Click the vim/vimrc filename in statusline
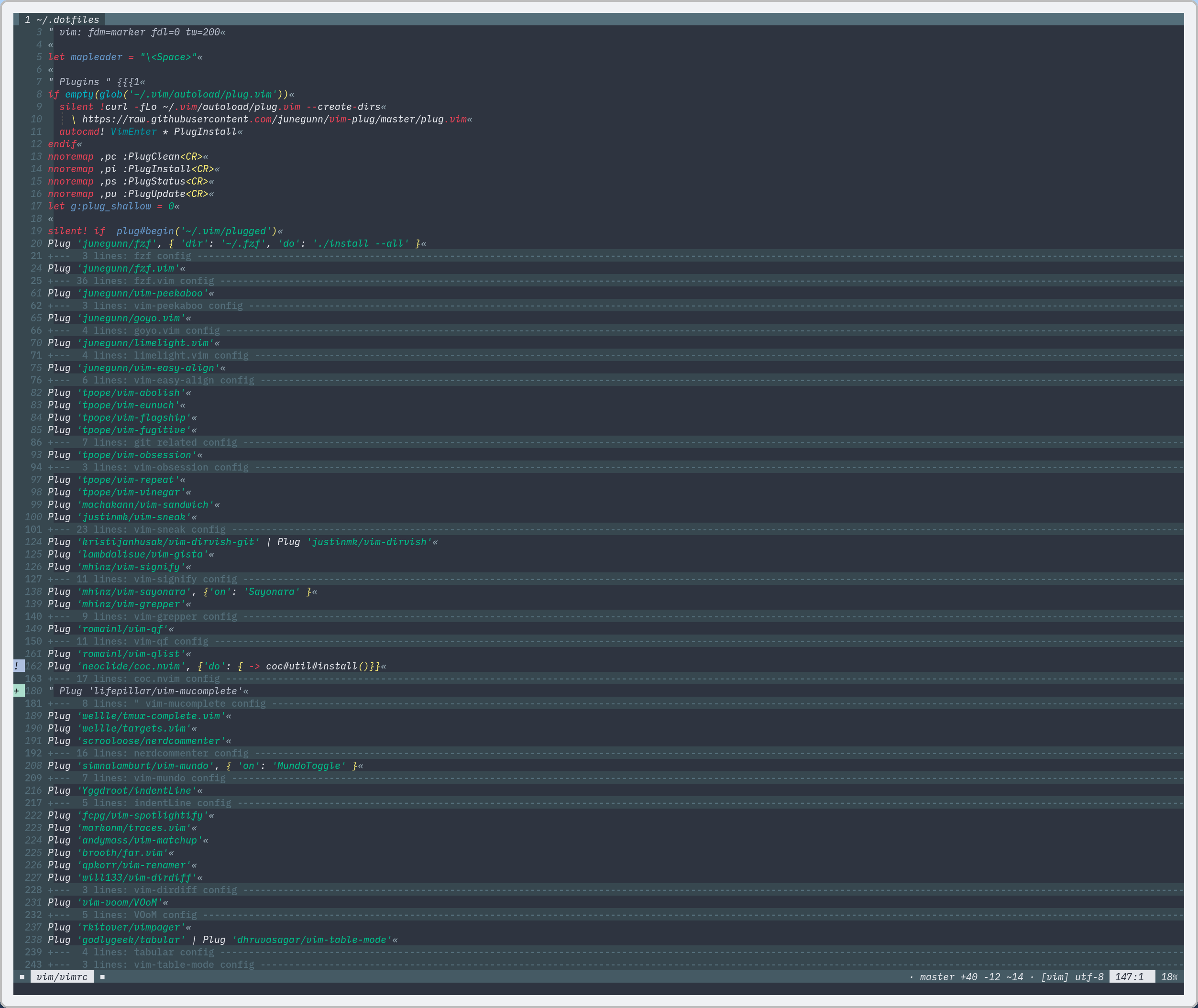The image size is (1198, 1008). 62,977
